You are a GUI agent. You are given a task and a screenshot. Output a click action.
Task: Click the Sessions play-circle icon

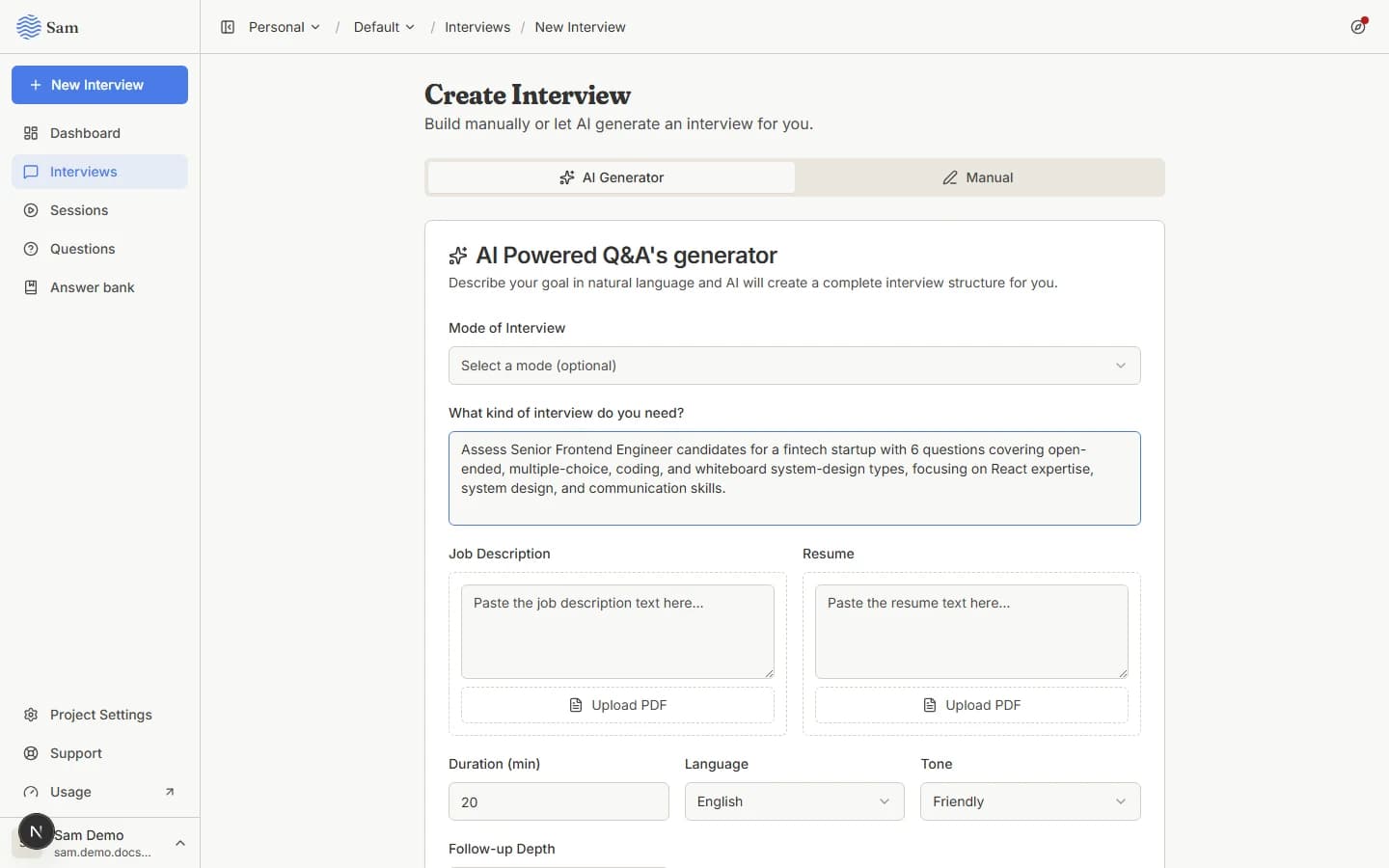(x=31, y=210)
